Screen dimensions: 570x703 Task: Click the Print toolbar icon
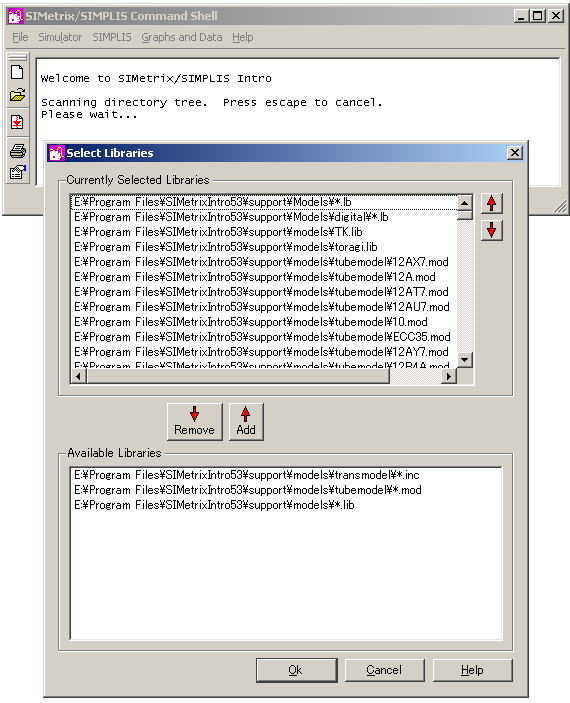(17, 151)
